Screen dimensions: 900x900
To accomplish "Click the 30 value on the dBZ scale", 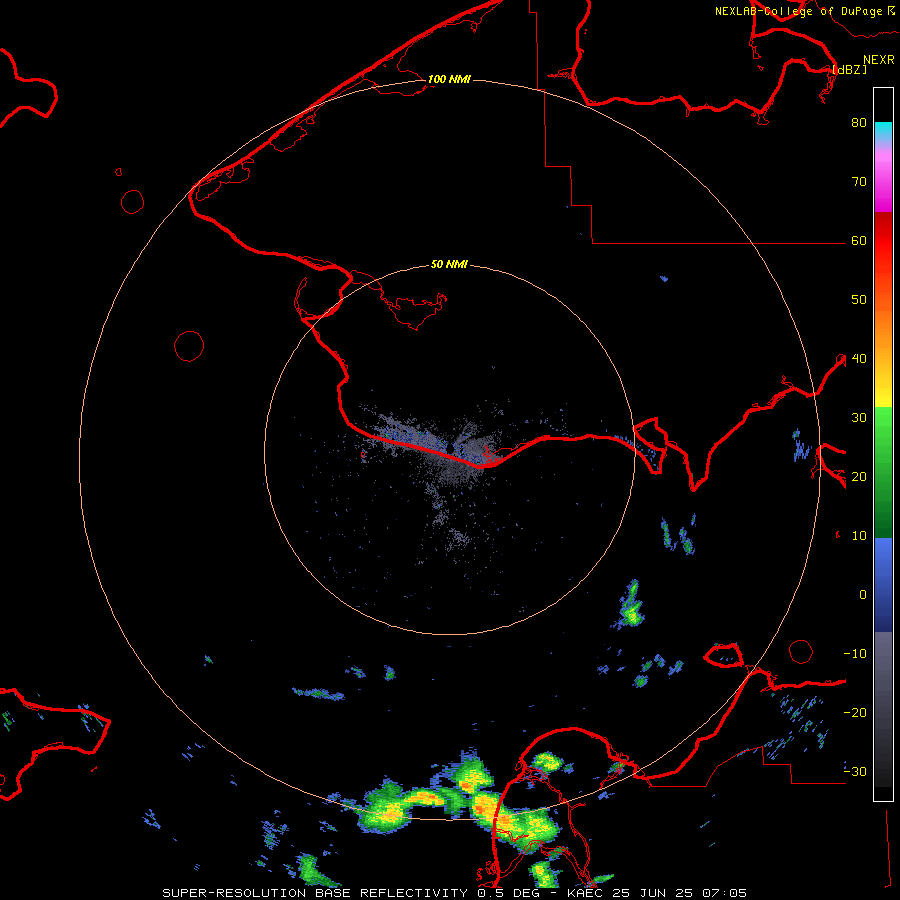I will 859,418.
